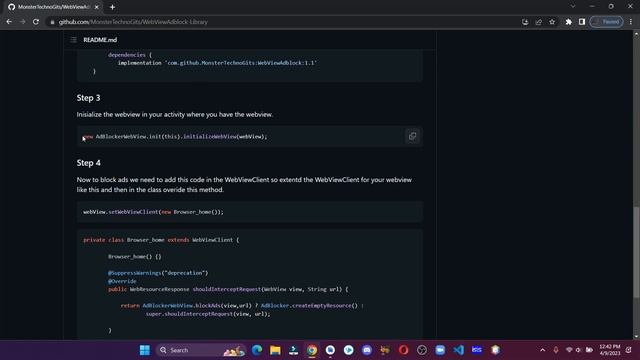This screenshot has height=360, width=640.
Task: Open the notification center icon
Action: tap(629, 350)
